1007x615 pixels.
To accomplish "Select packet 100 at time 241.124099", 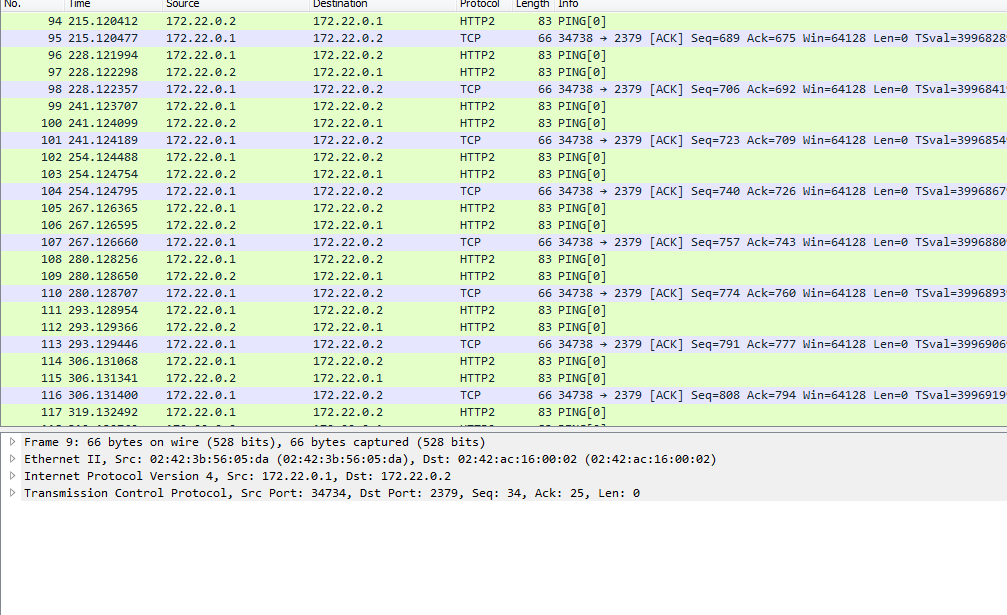I will [504, 123].
